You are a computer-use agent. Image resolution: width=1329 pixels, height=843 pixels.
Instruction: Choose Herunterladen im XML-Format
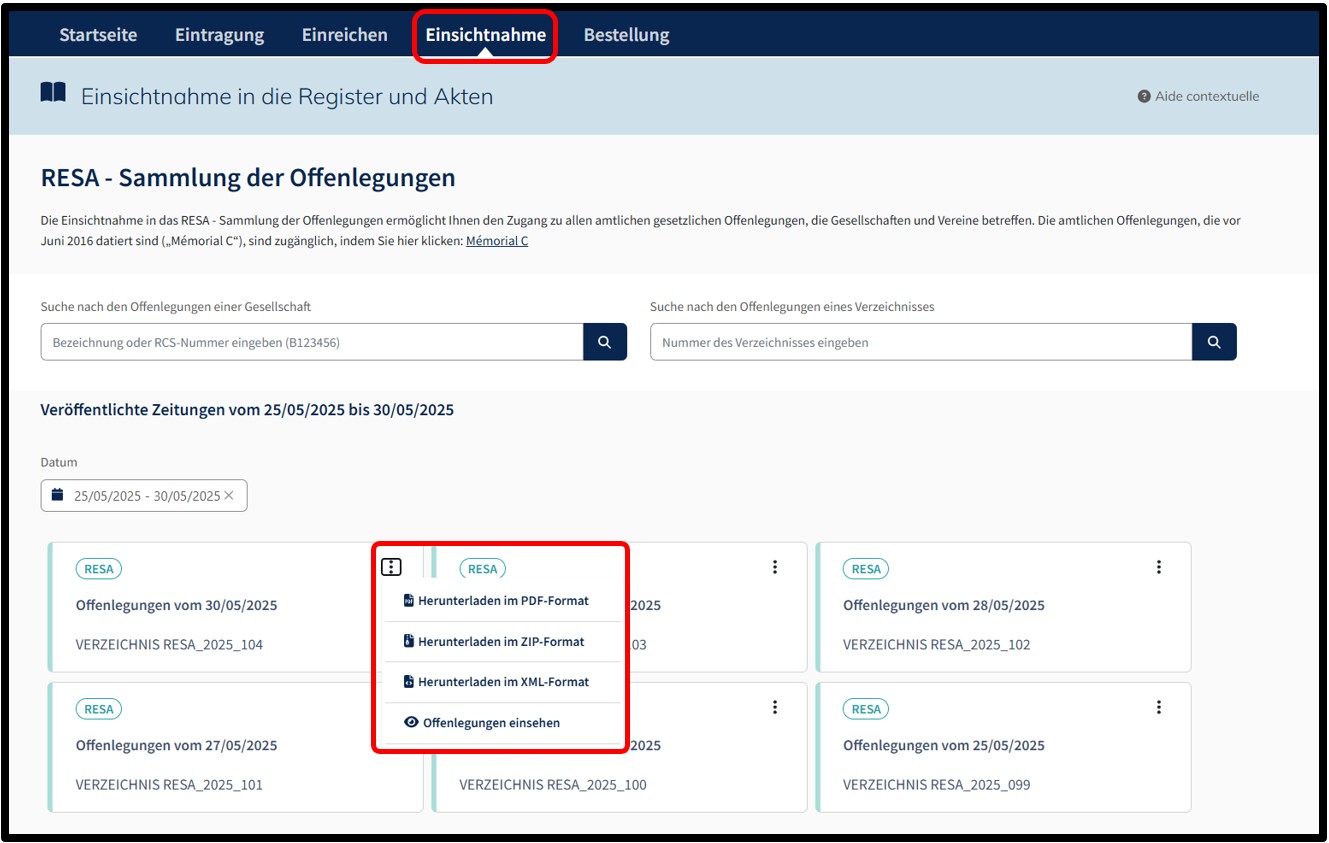click(x=496, y=682)
